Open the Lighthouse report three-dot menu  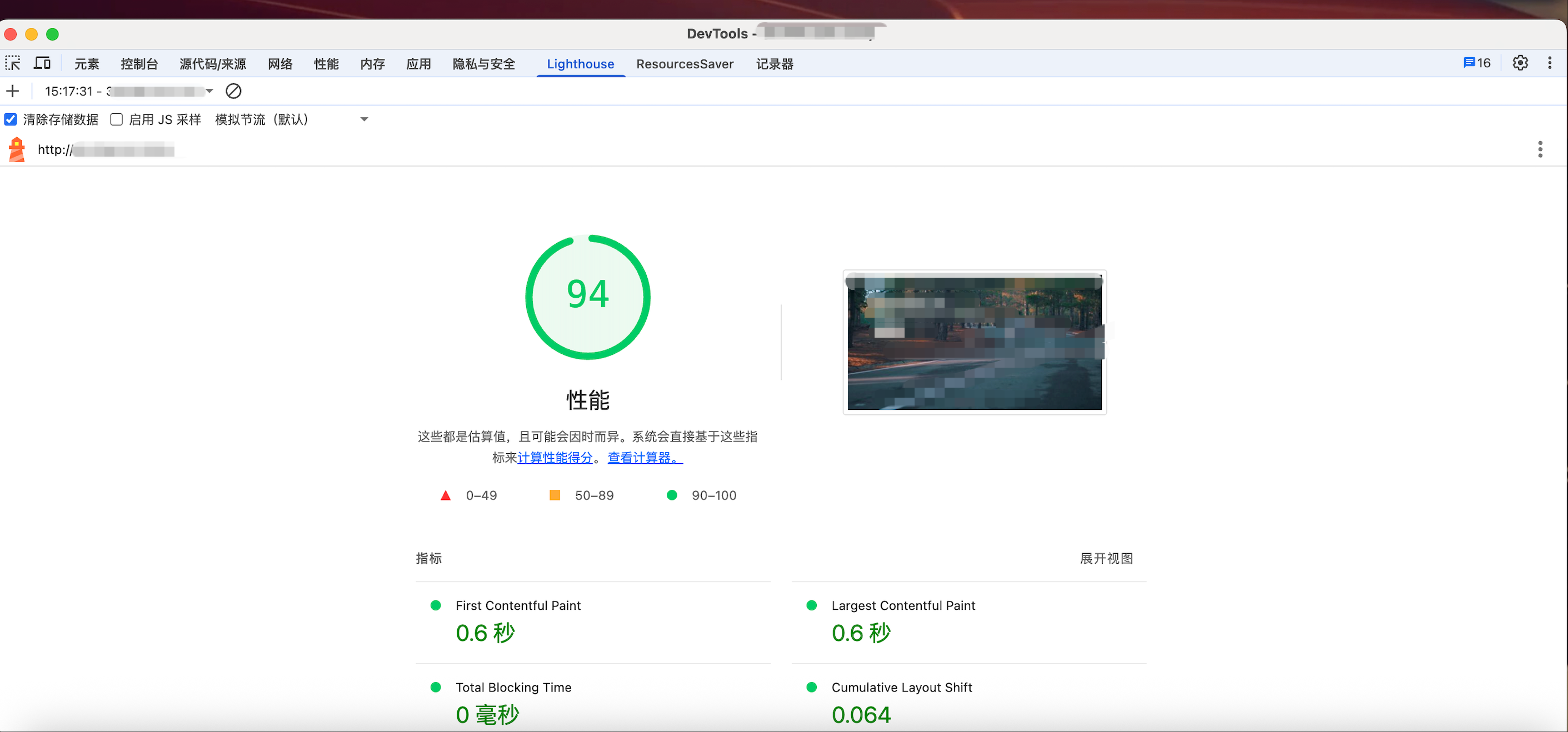tap(1540, 150)
